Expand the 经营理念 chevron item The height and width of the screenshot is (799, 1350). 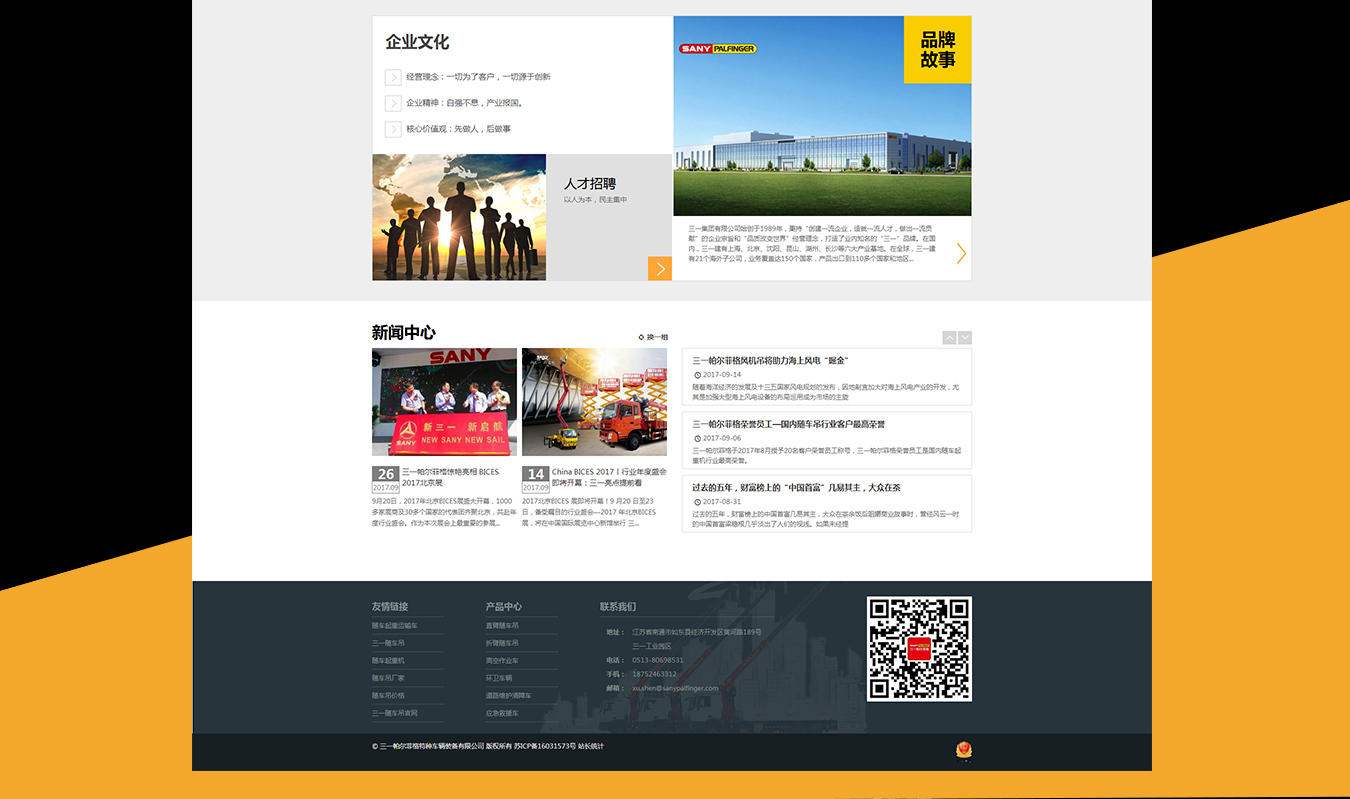tap(393, 77)
